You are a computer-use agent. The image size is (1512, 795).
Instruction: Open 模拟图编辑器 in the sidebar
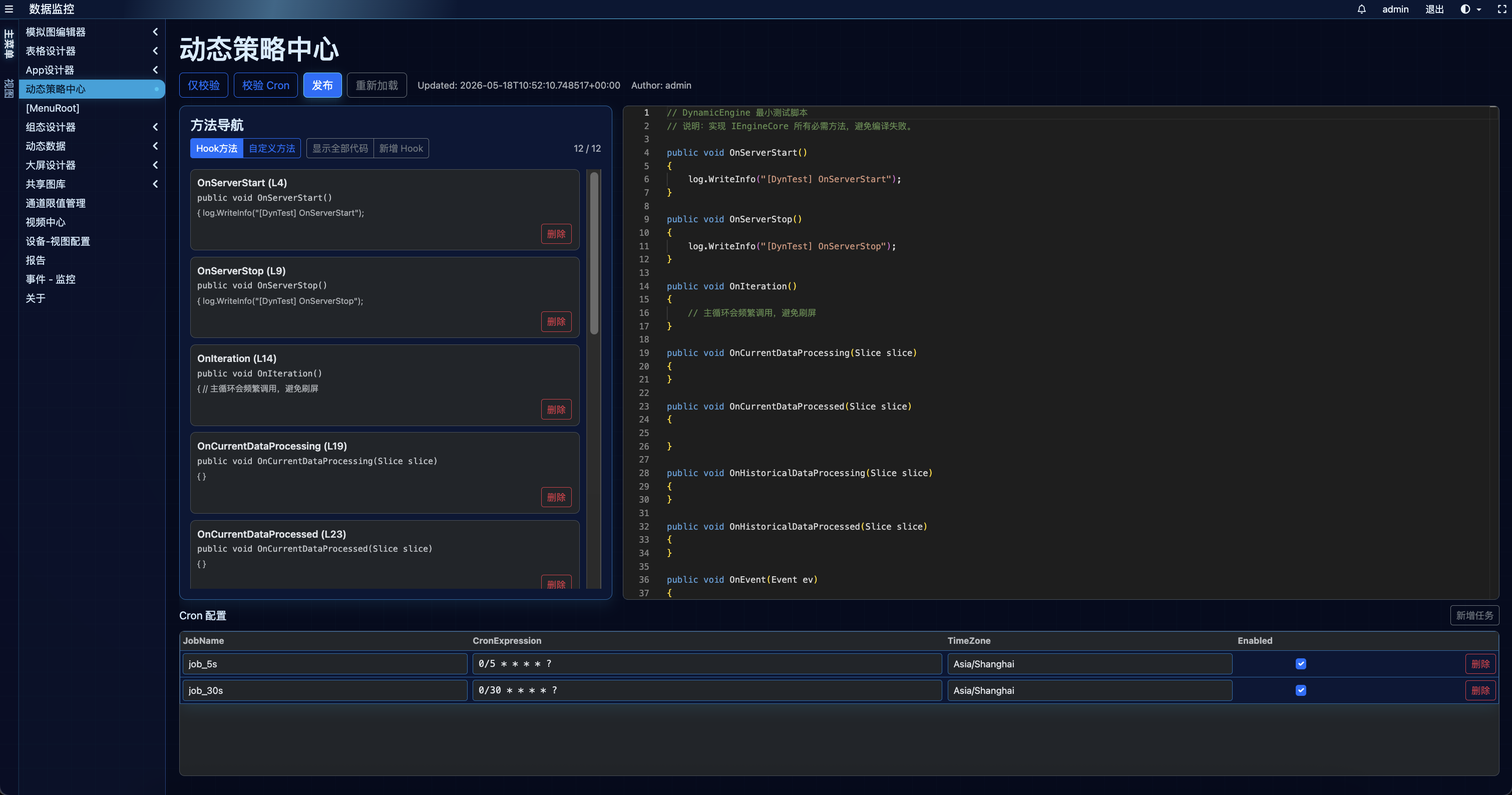(56, 32)
